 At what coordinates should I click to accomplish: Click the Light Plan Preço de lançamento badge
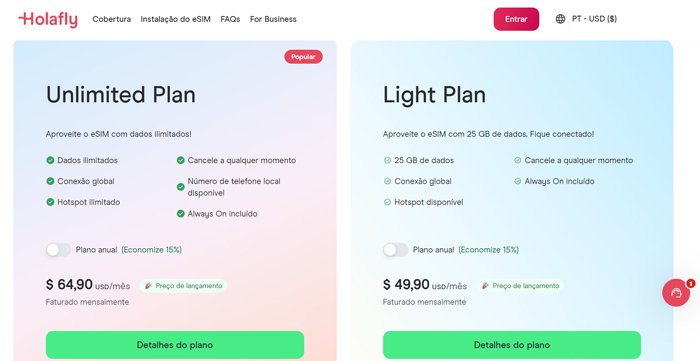pyautogui.click(x=521, y=286)
